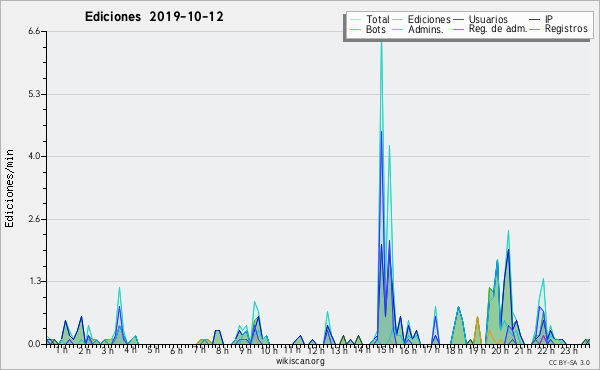
Task: Click the 15 h axis label
Action: (385, 350)
